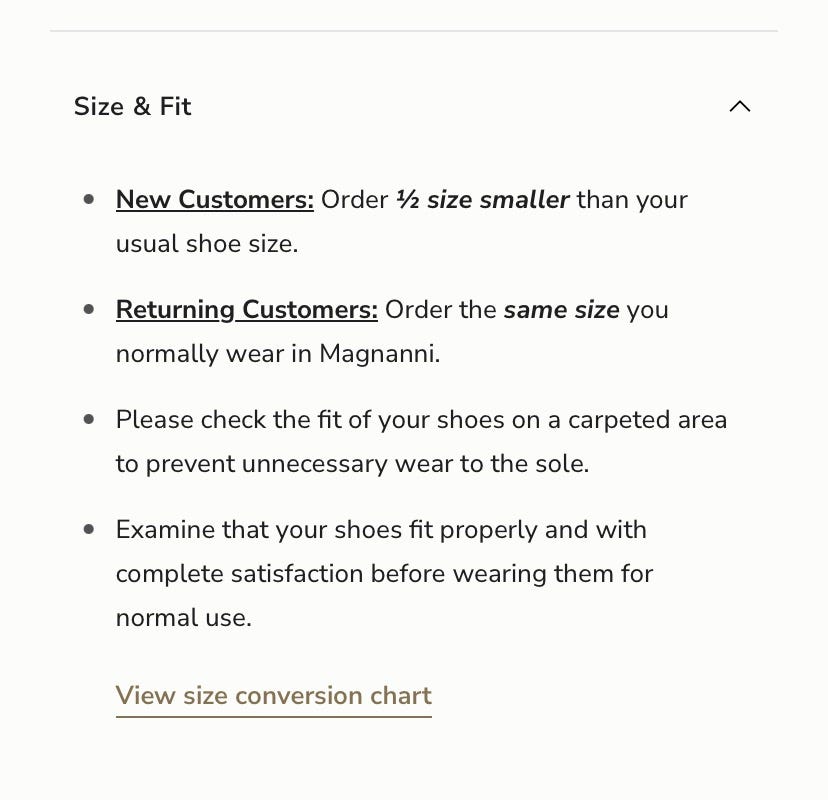Click the word Magnanni

point(379,353)
